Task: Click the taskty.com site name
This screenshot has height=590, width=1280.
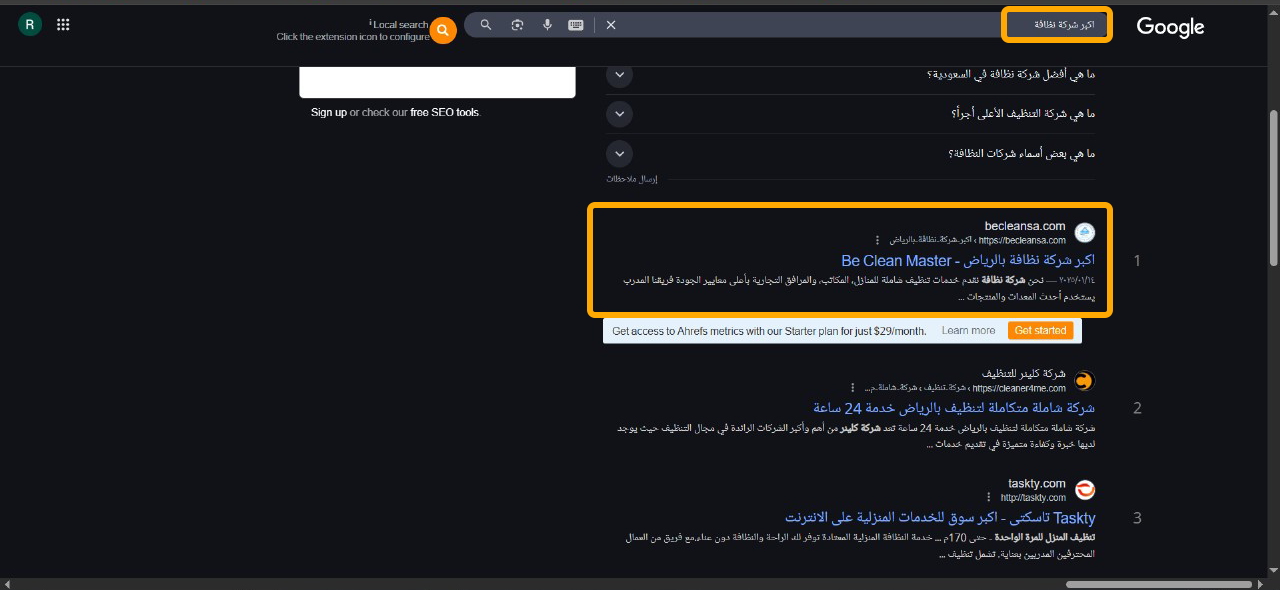Action: point(1037,483)
